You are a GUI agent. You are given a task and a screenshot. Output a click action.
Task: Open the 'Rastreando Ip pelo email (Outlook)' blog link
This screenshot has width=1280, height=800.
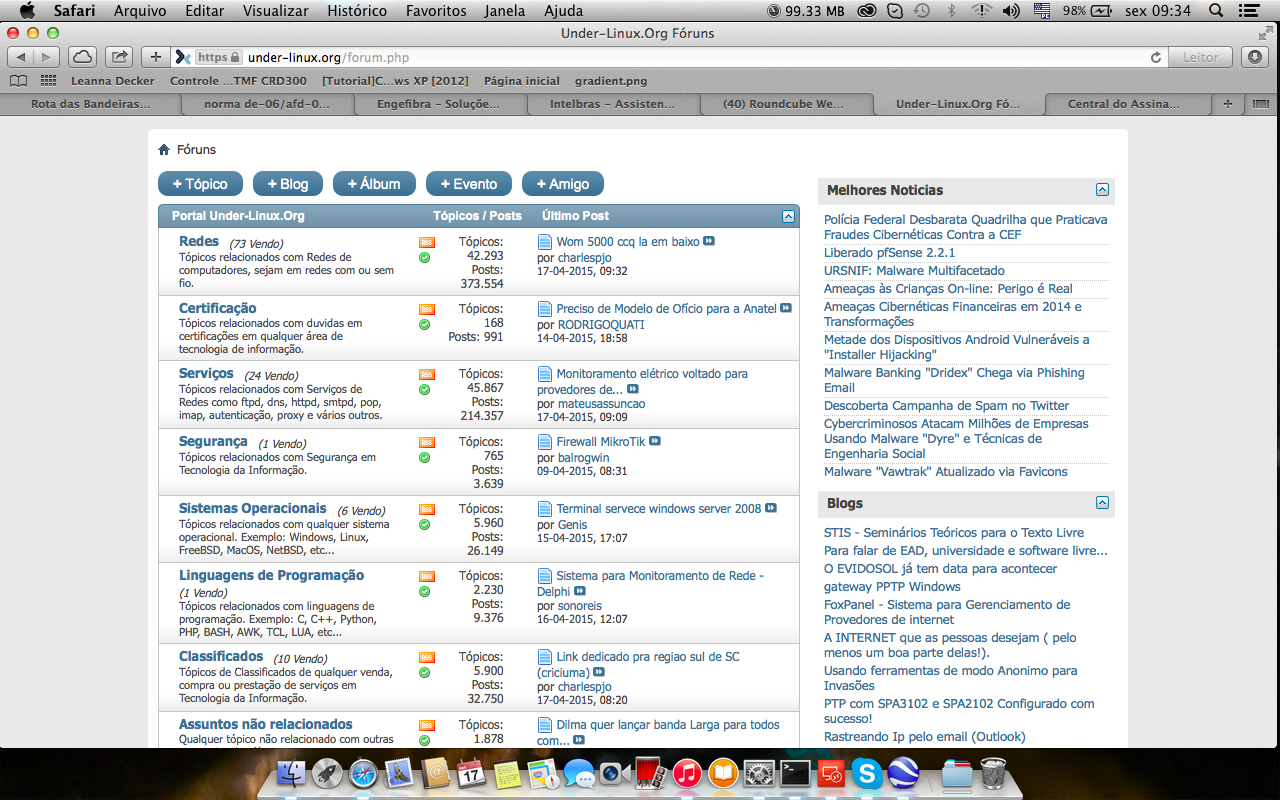click(925, 737)
